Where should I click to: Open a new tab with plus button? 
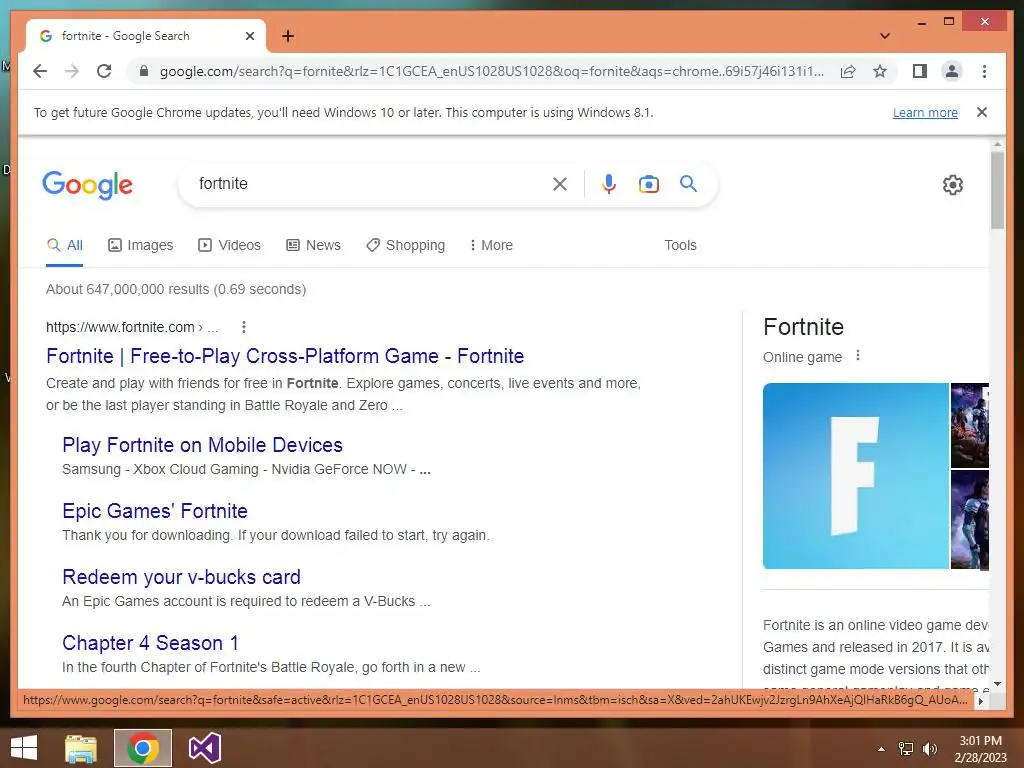point(287,36)
